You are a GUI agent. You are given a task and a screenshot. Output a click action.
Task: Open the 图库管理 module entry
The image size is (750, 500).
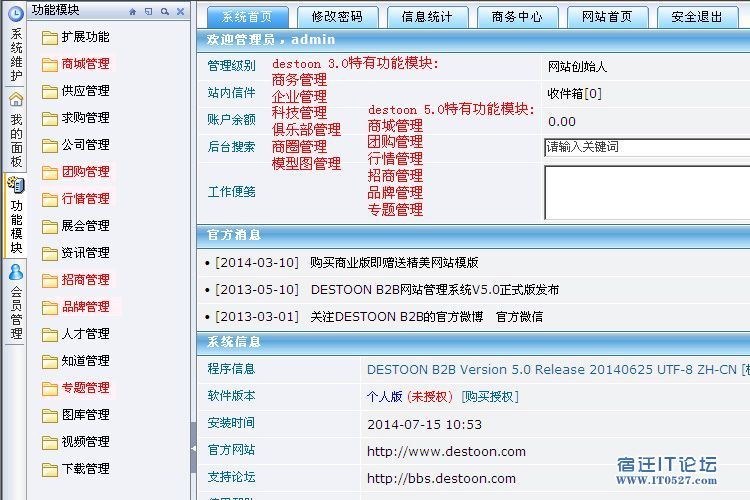pyautogui.click(x=85, y=415)
